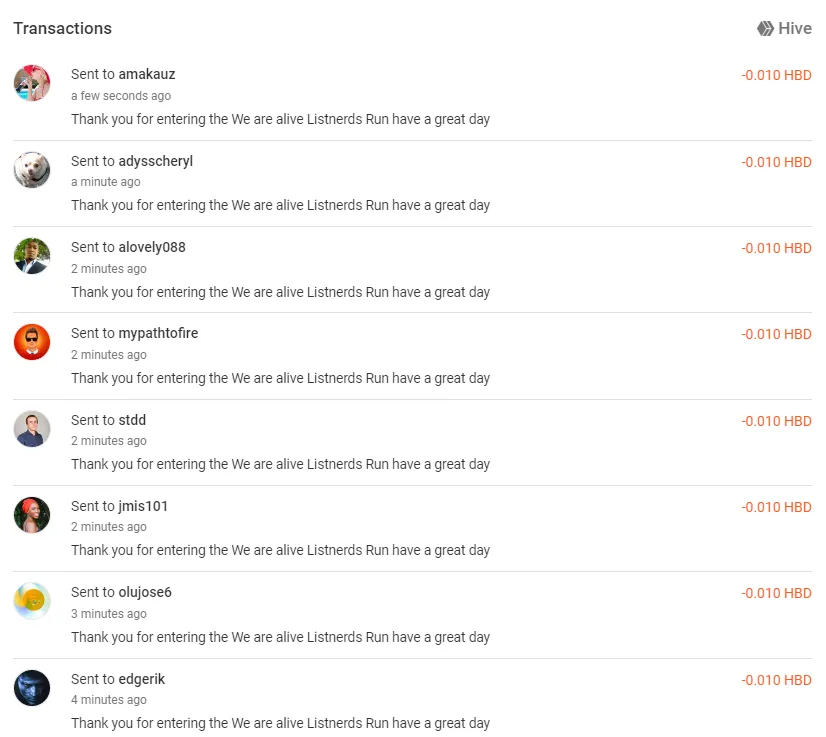Open the jmis101 username link

point(143,506)
